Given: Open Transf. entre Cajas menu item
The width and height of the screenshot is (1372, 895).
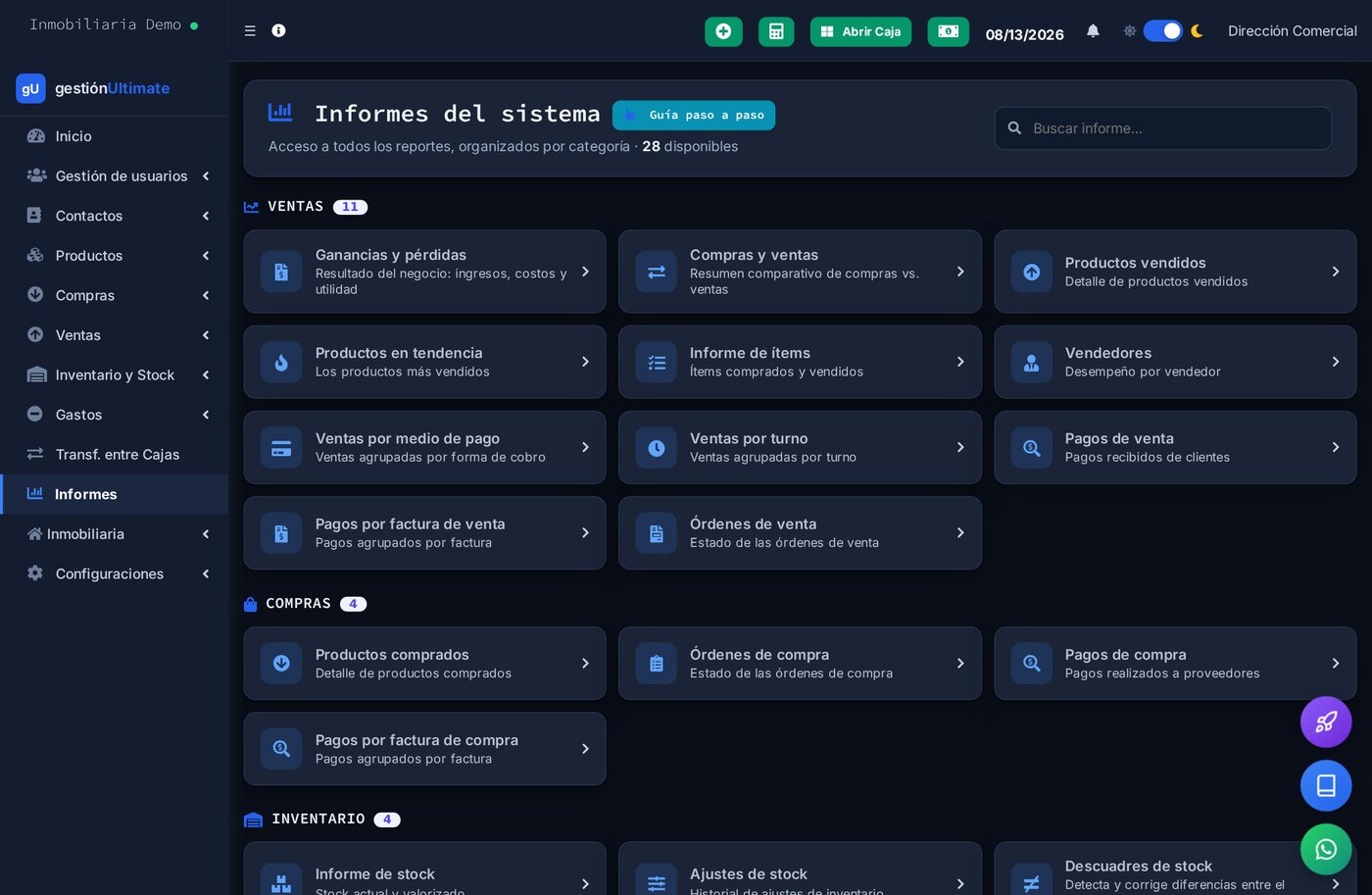Looking at the screenshot, I should (115, 455).
